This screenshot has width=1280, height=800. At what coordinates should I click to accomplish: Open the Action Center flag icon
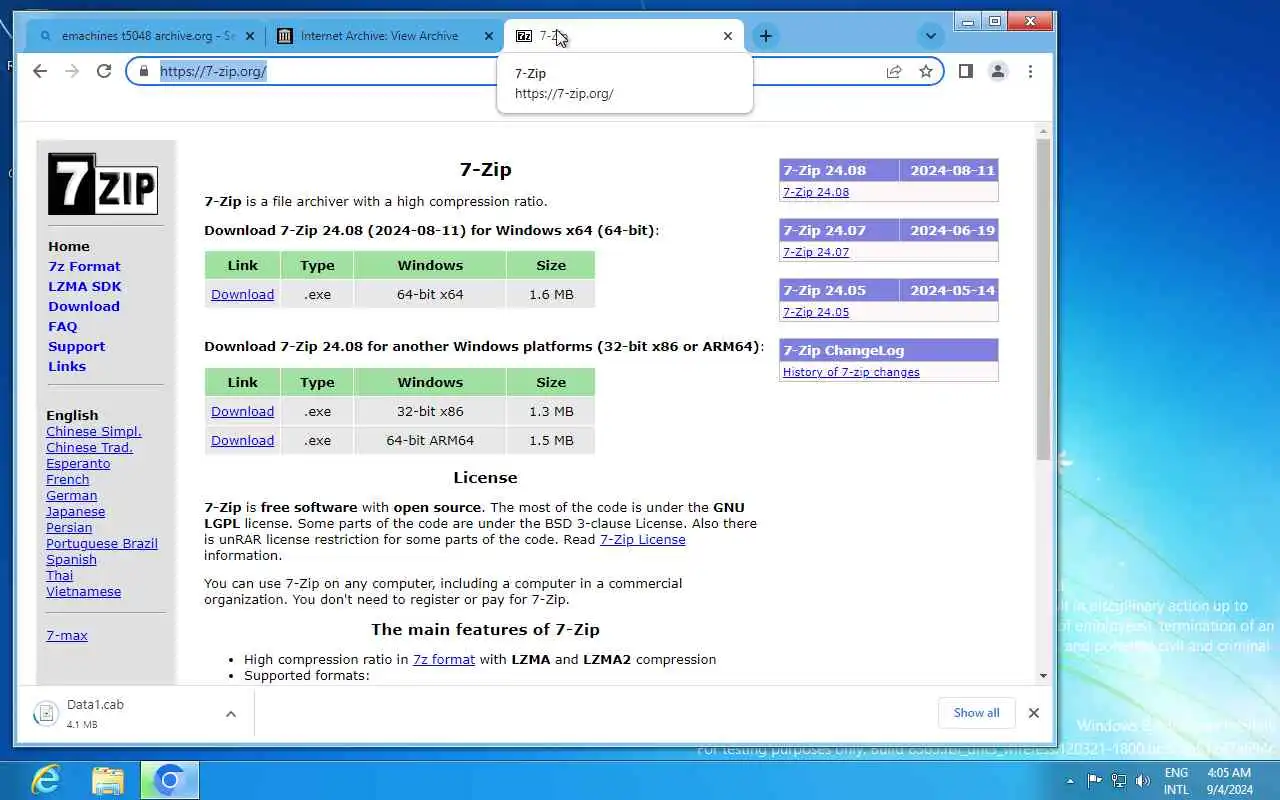pyautogui.click(x=1095, y=780)
